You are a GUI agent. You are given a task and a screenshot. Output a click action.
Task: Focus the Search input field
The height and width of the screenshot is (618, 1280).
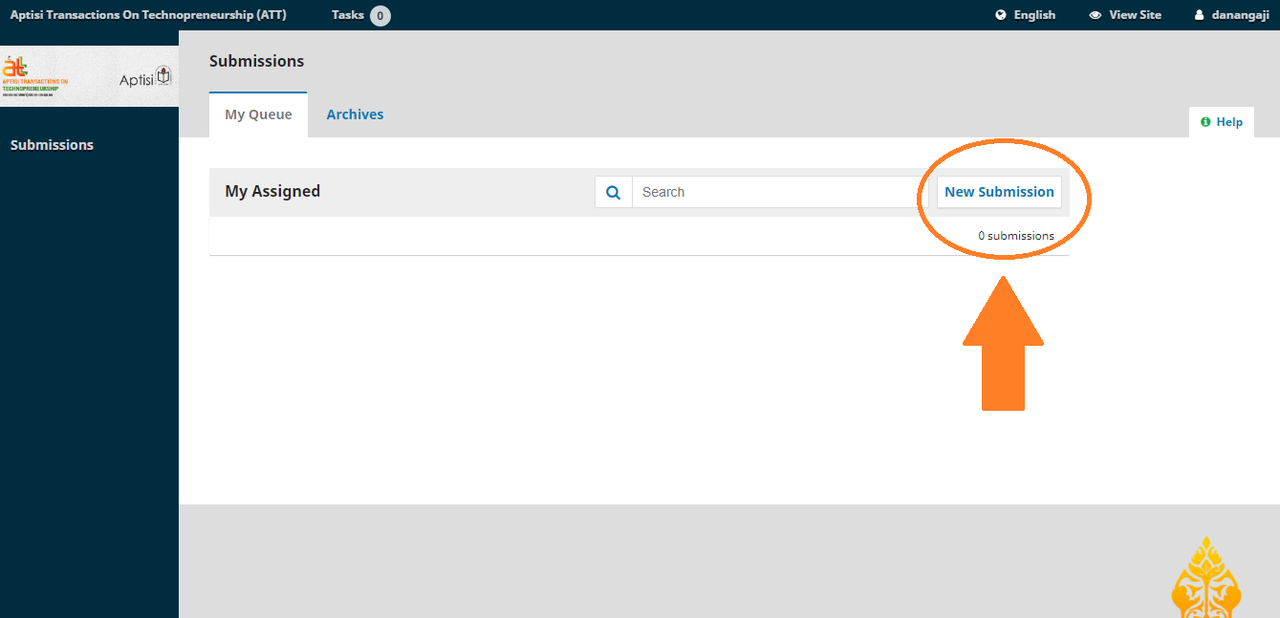[780, 192]
